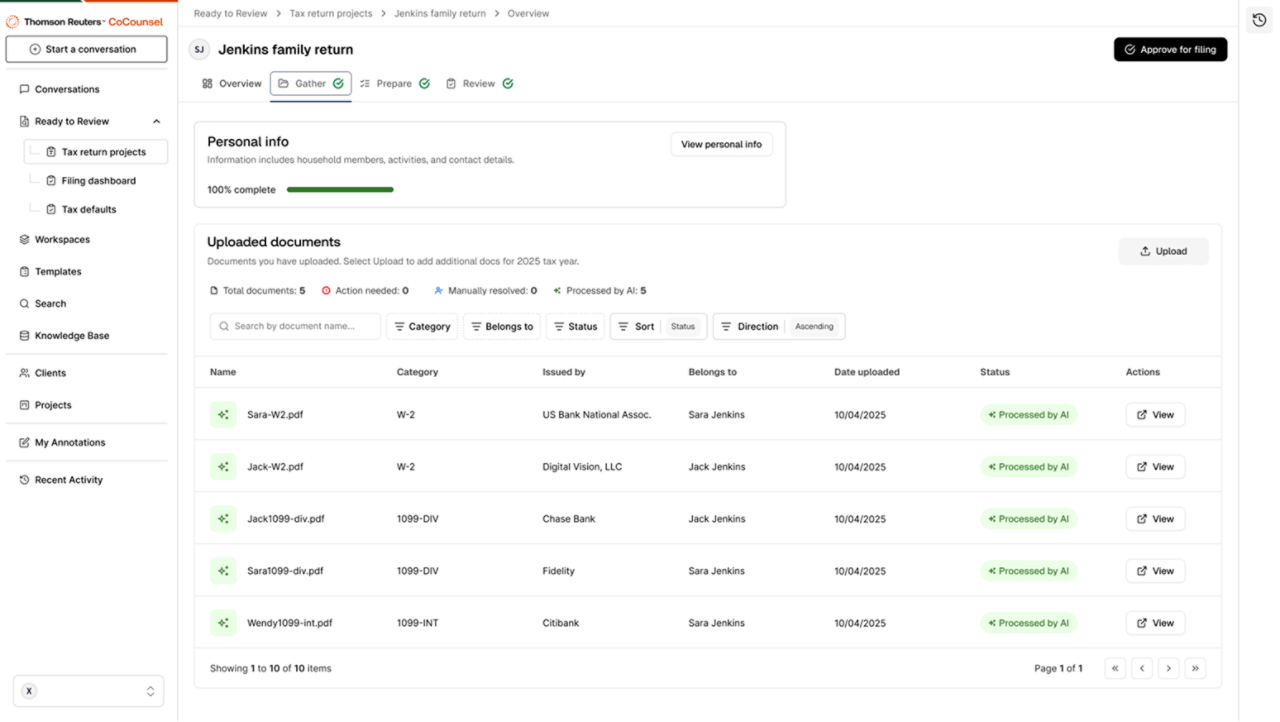Image resolution: width=1280 pixels, height=722 pixels.
Task: Click the Processed by AI status on Wendy1099-int.pdf
Action: coord(1028,622)
